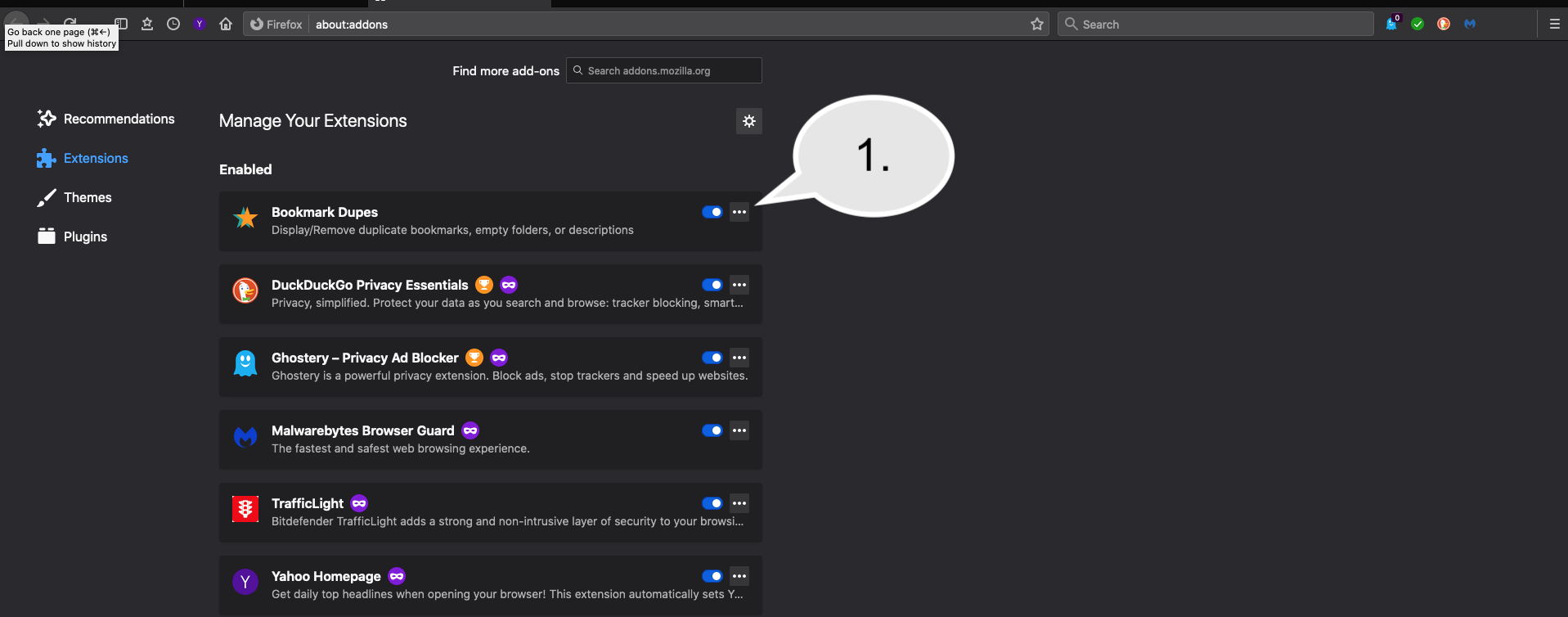Open more options for Malwarebytes Browser Guard

(739, 430)
